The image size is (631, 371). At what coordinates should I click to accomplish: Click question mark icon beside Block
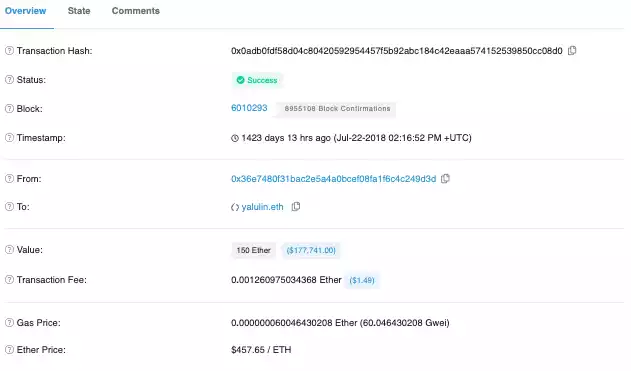coord(9,109)
